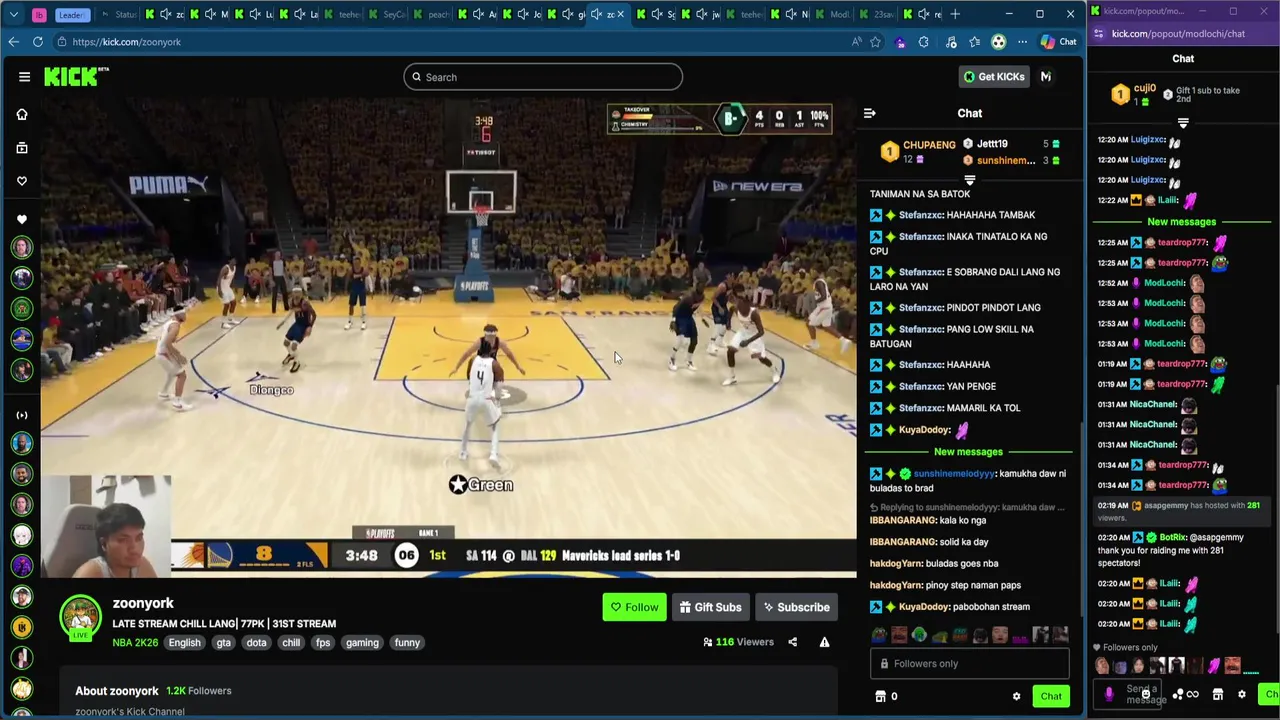
Task: Click CHUPAENG top gifter in leaderboard
Action: tap(929, 145)
